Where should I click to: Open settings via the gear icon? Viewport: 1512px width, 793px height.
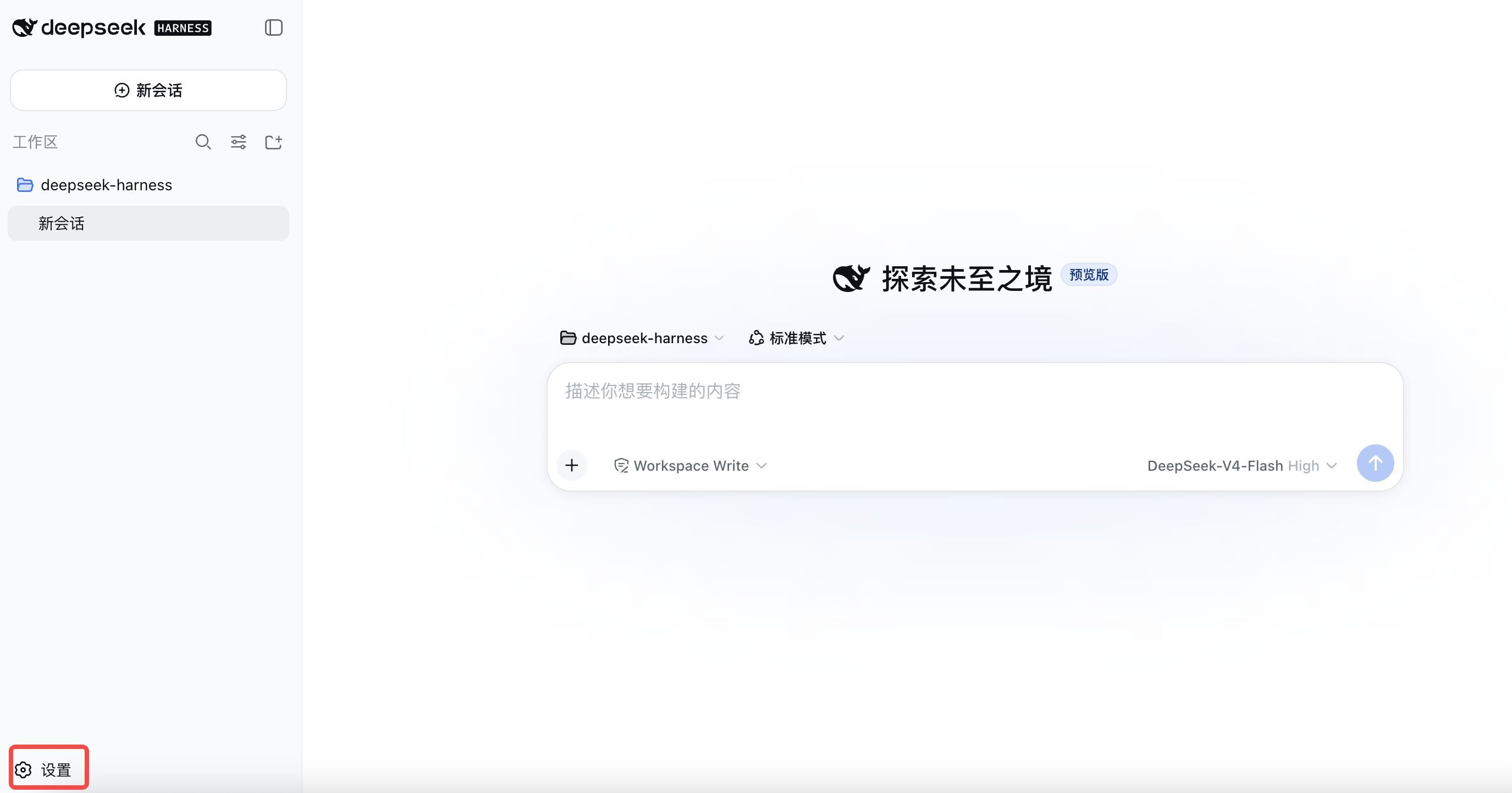(24, 769)
